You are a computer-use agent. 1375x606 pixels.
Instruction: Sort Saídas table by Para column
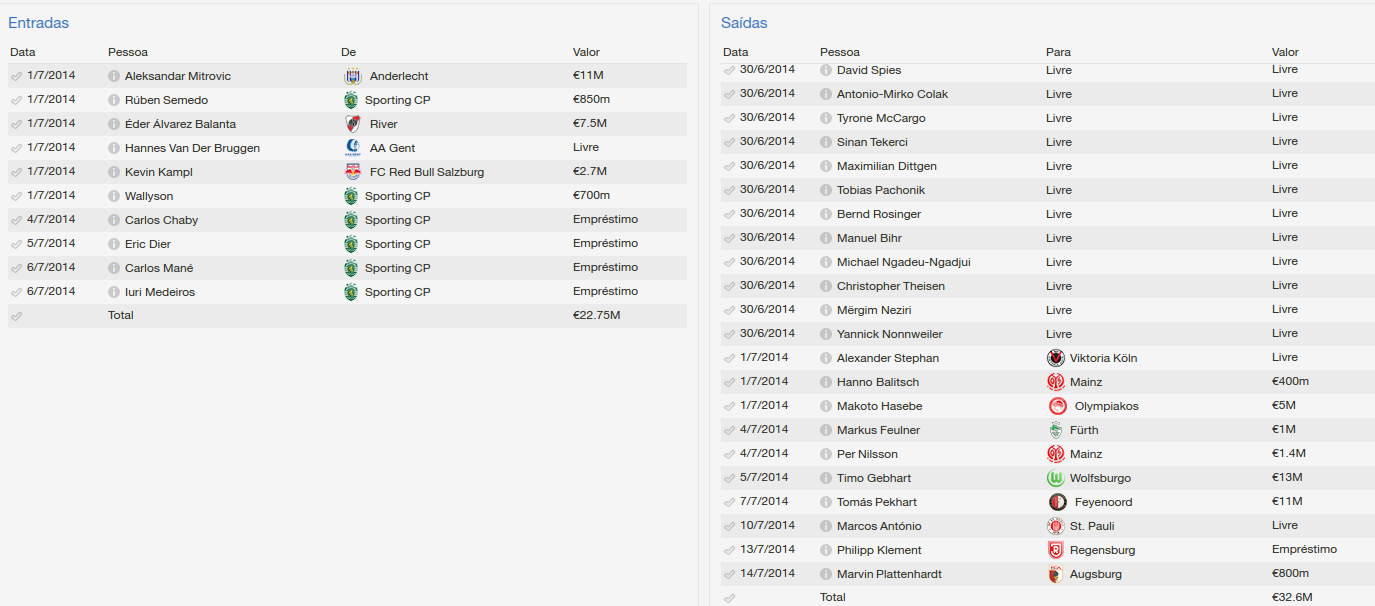click(1058, 52)
